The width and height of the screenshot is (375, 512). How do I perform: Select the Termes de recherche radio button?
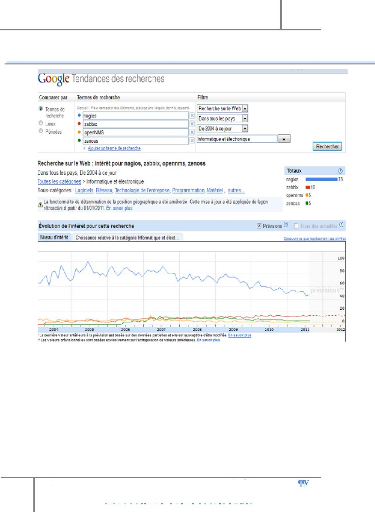[x=41, y=109]
